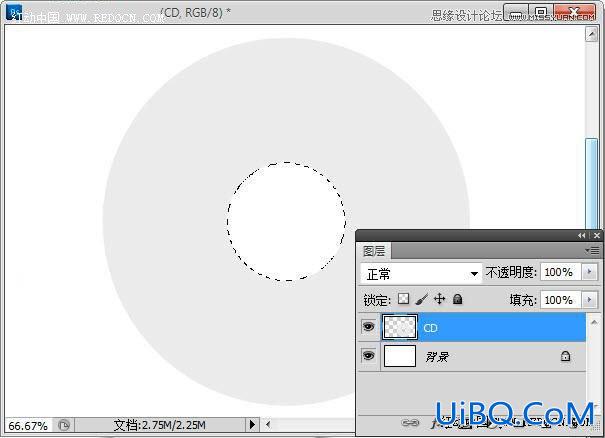Collapse Layers panel with double-arrow icon
The width and height of the screenshot is (605, 438).
point(581,235)
